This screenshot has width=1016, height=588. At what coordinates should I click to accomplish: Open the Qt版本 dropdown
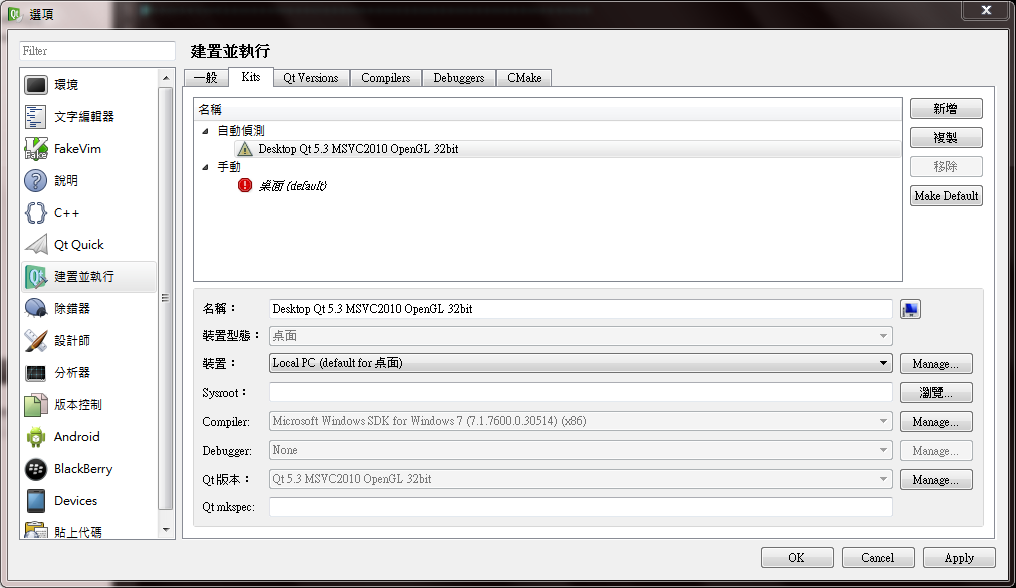point(581,479)
